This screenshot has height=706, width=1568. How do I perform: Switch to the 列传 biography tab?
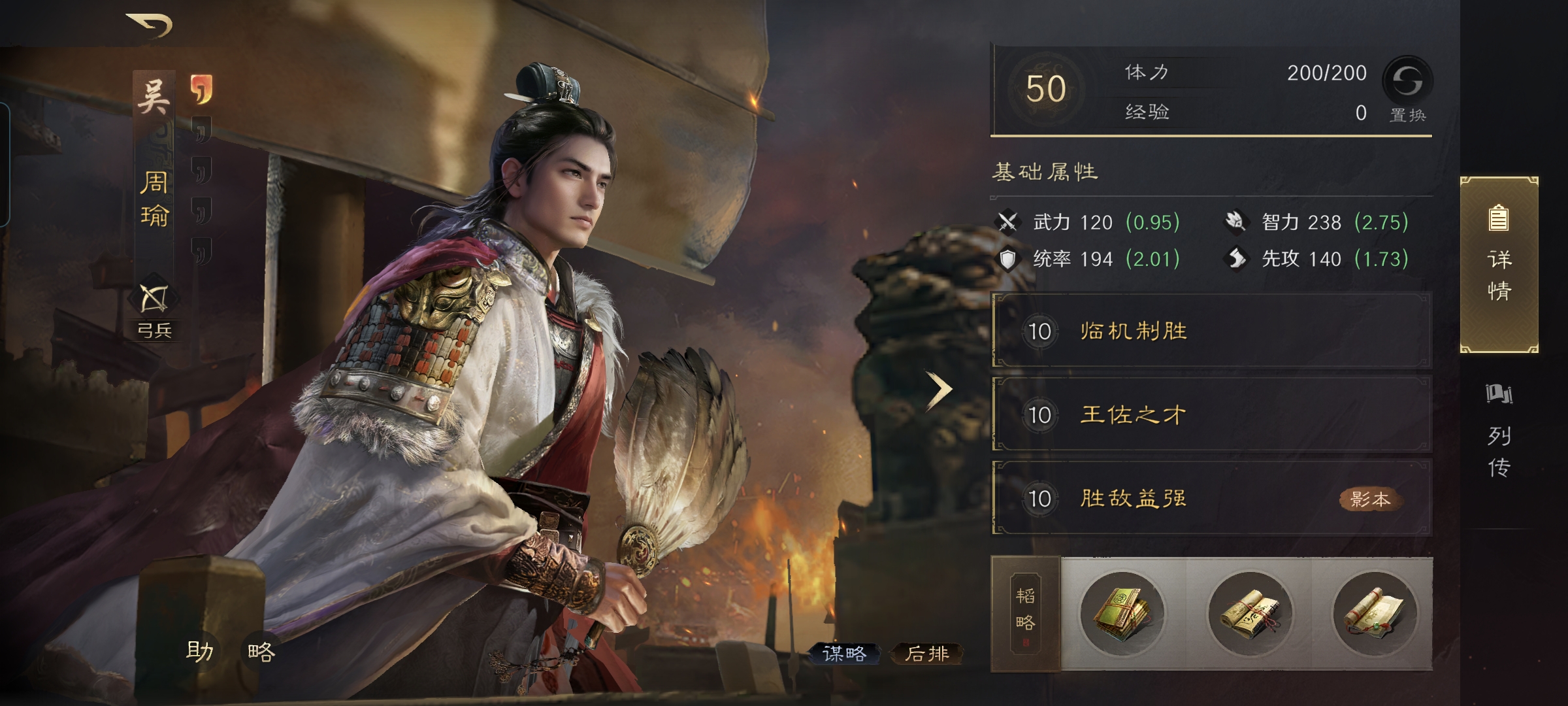click(1499, 431)
